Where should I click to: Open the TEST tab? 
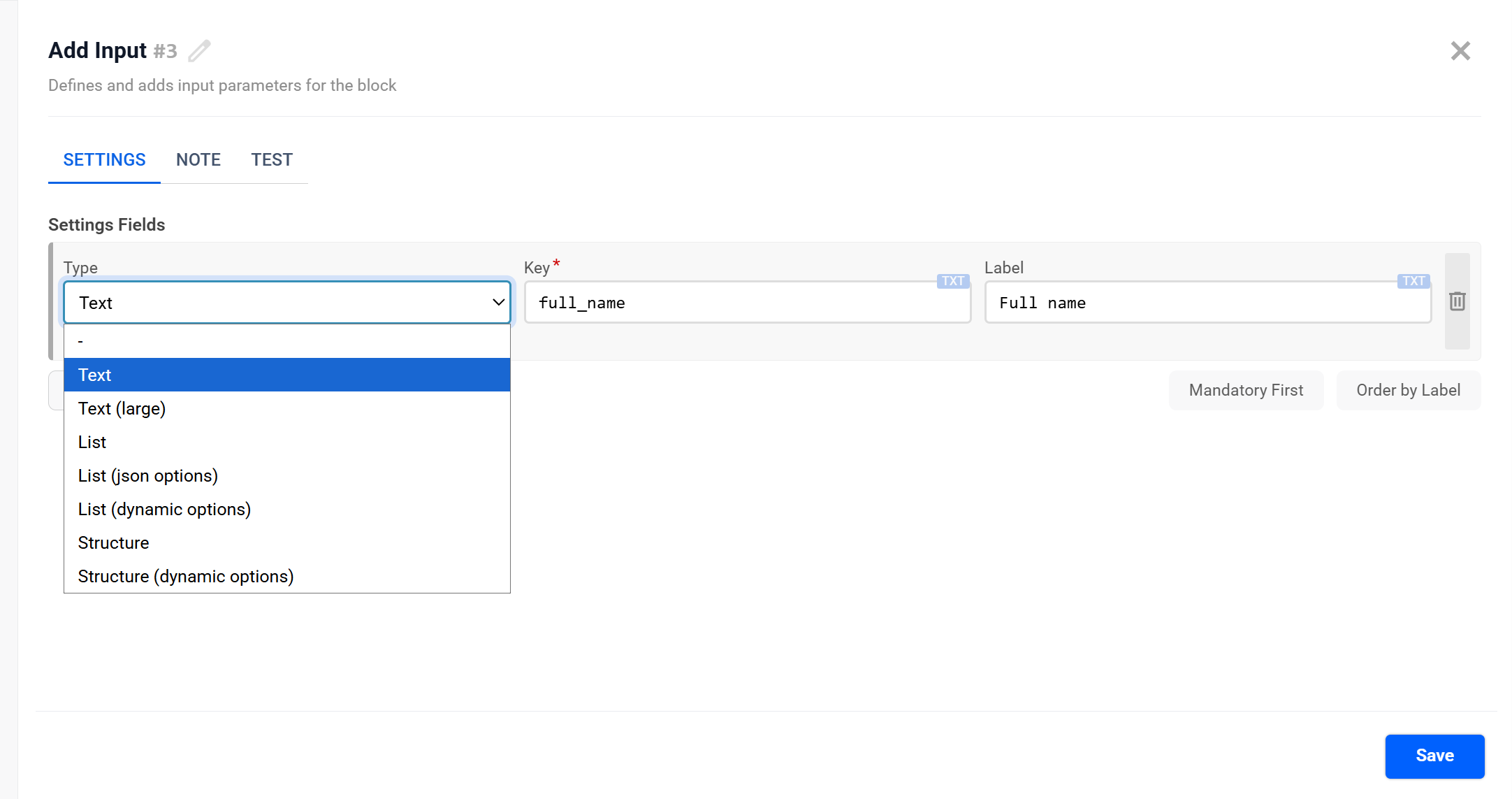[x=272, y=160]
